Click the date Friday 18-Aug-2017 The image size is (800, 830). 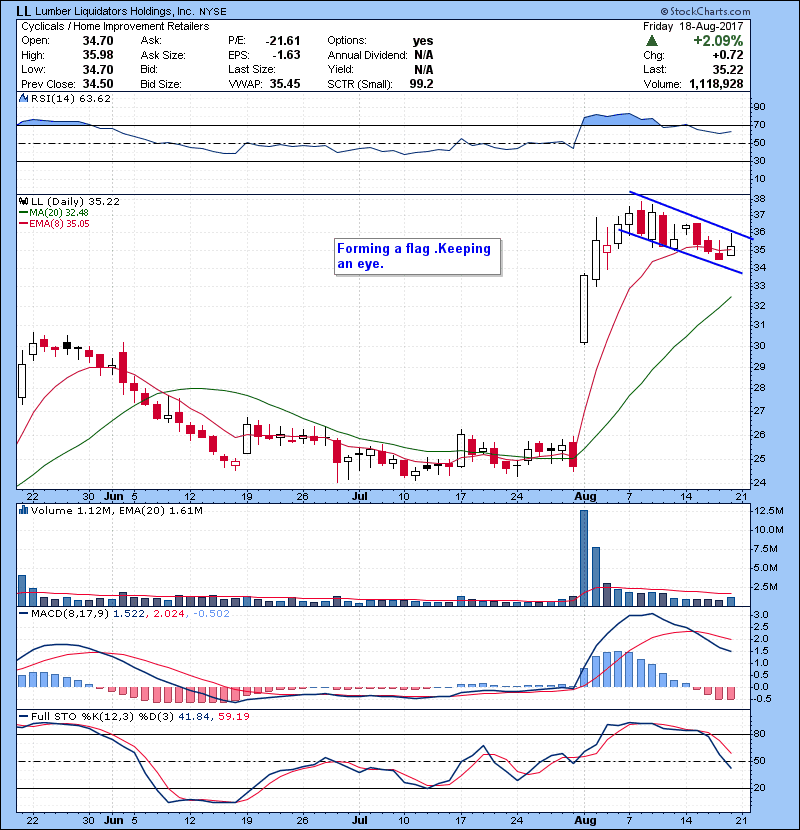[693, 26]
